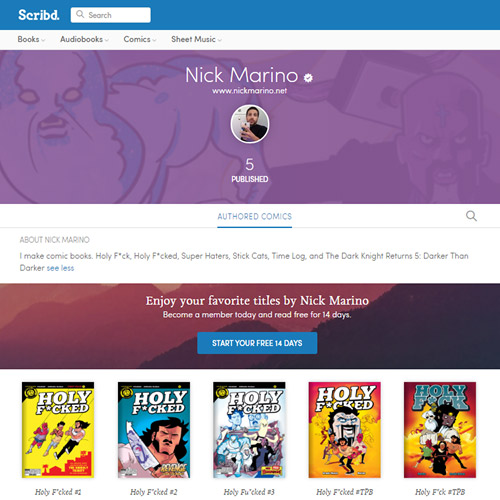500x500 pixels.
Task: Open the Holy F*cked #1 cover
Action: [58, 430]
